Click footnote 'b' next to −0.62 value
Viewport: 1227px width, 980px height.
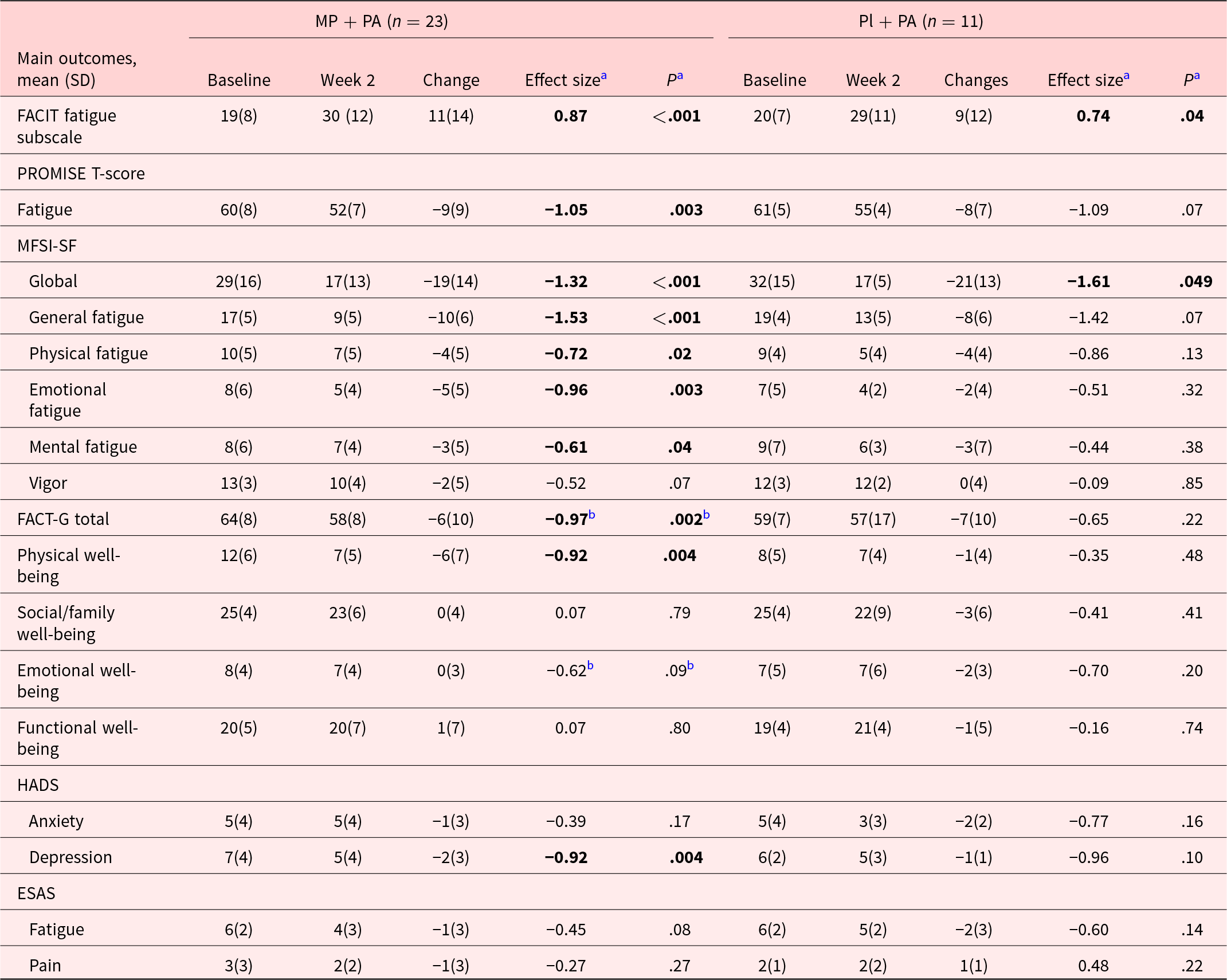click(590, 666)
